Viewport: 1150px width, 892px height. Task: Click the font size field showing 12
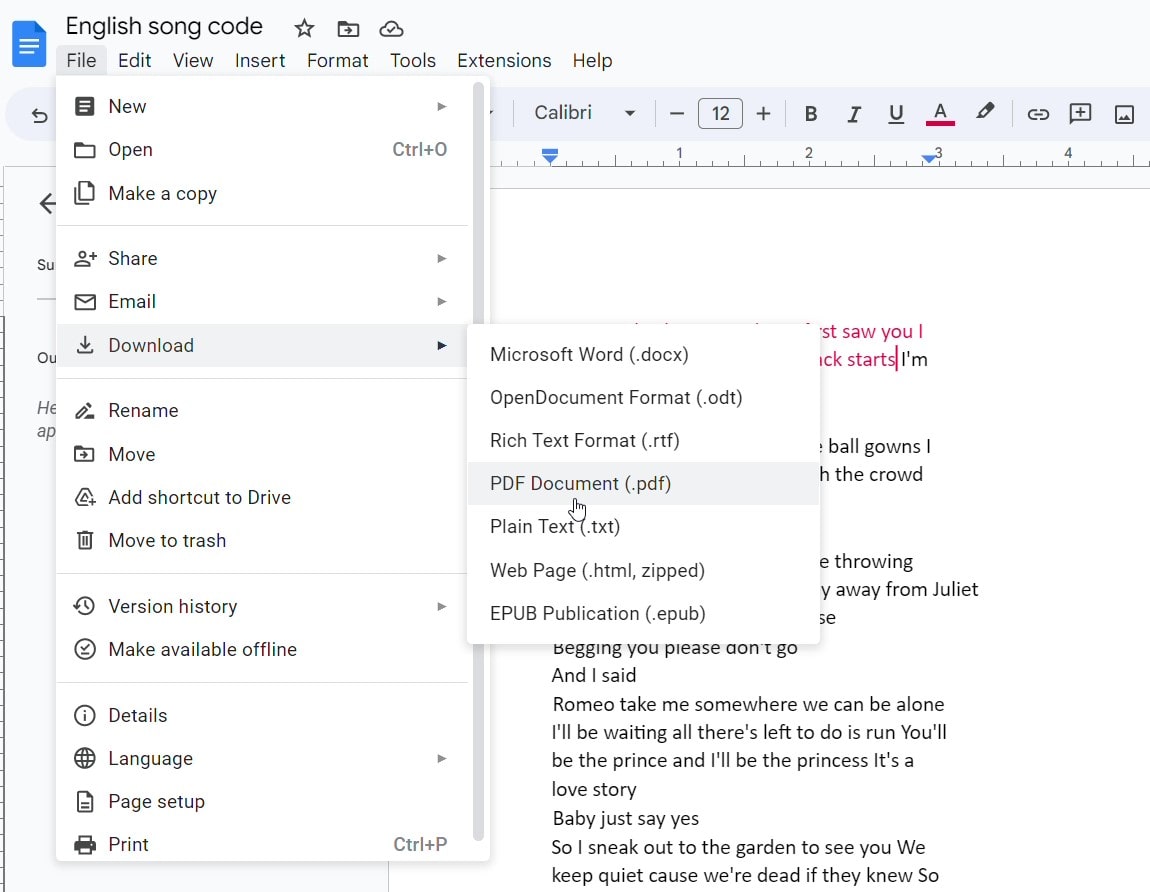tap(720, 113)
